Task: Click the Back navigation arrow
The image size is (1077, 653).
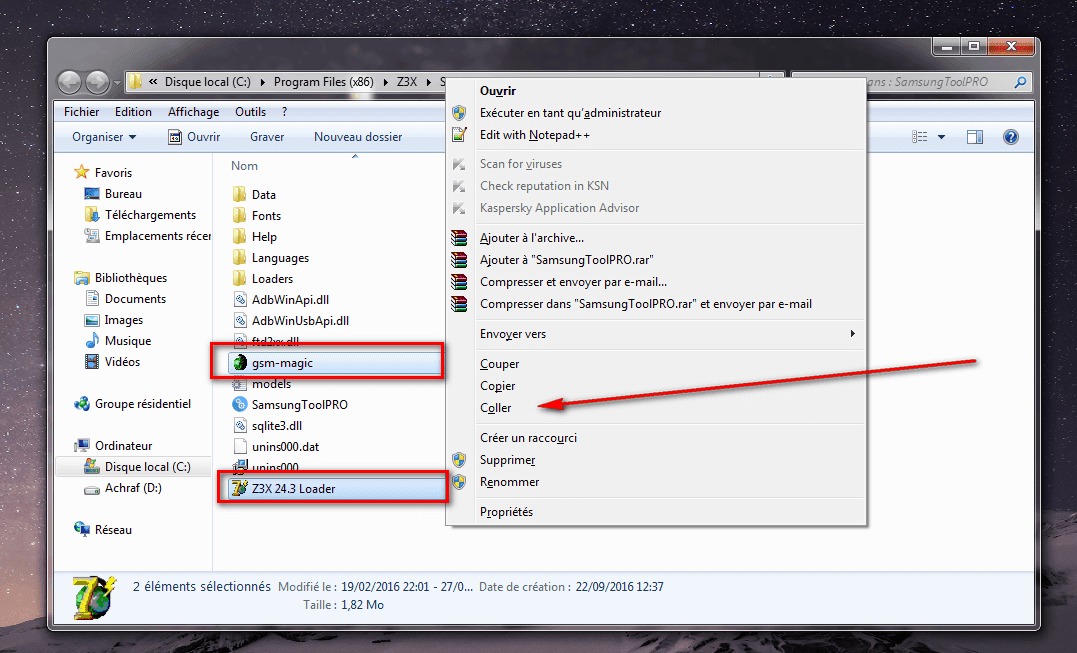Action: (x=69, y=82)
